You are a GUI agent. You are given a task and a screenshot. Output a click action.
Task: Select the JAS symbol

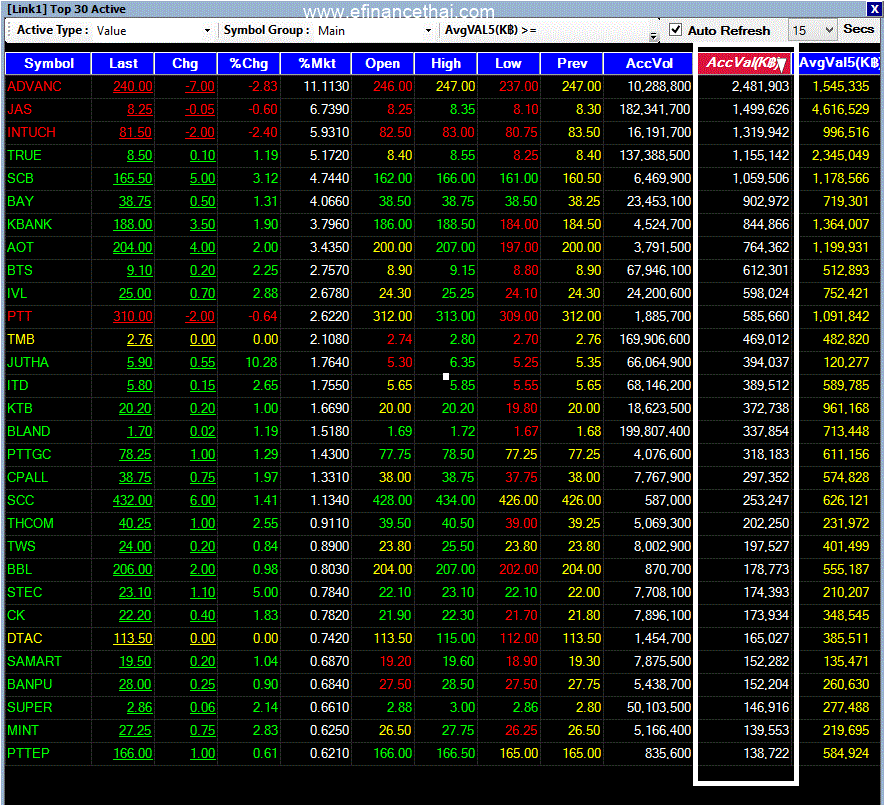pyautogui.click(x=20, y=110)
